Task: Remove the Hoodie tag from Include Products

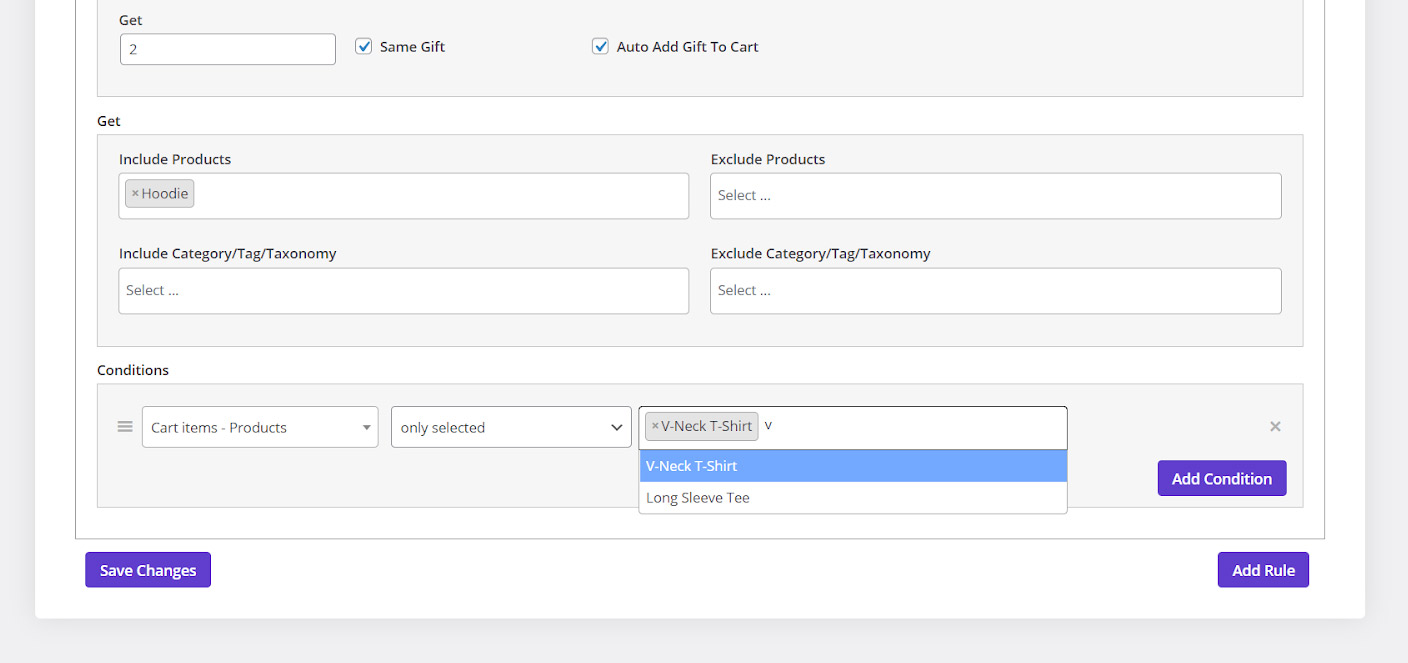Action: pyautogui.click(x=135, y=194)
